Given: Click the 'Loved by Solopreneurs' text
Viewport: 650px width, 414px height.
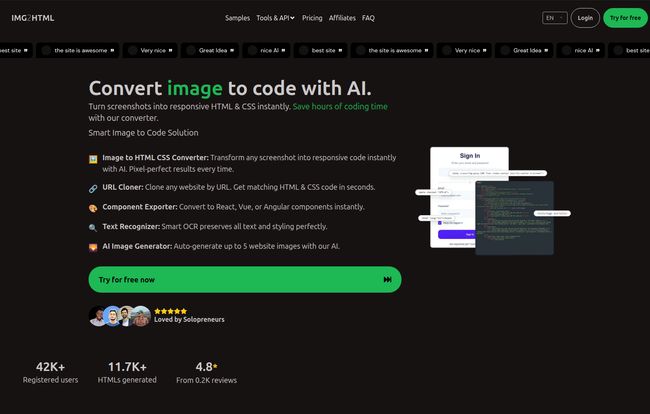Looking at the screenshot, I should coord(189,320).
